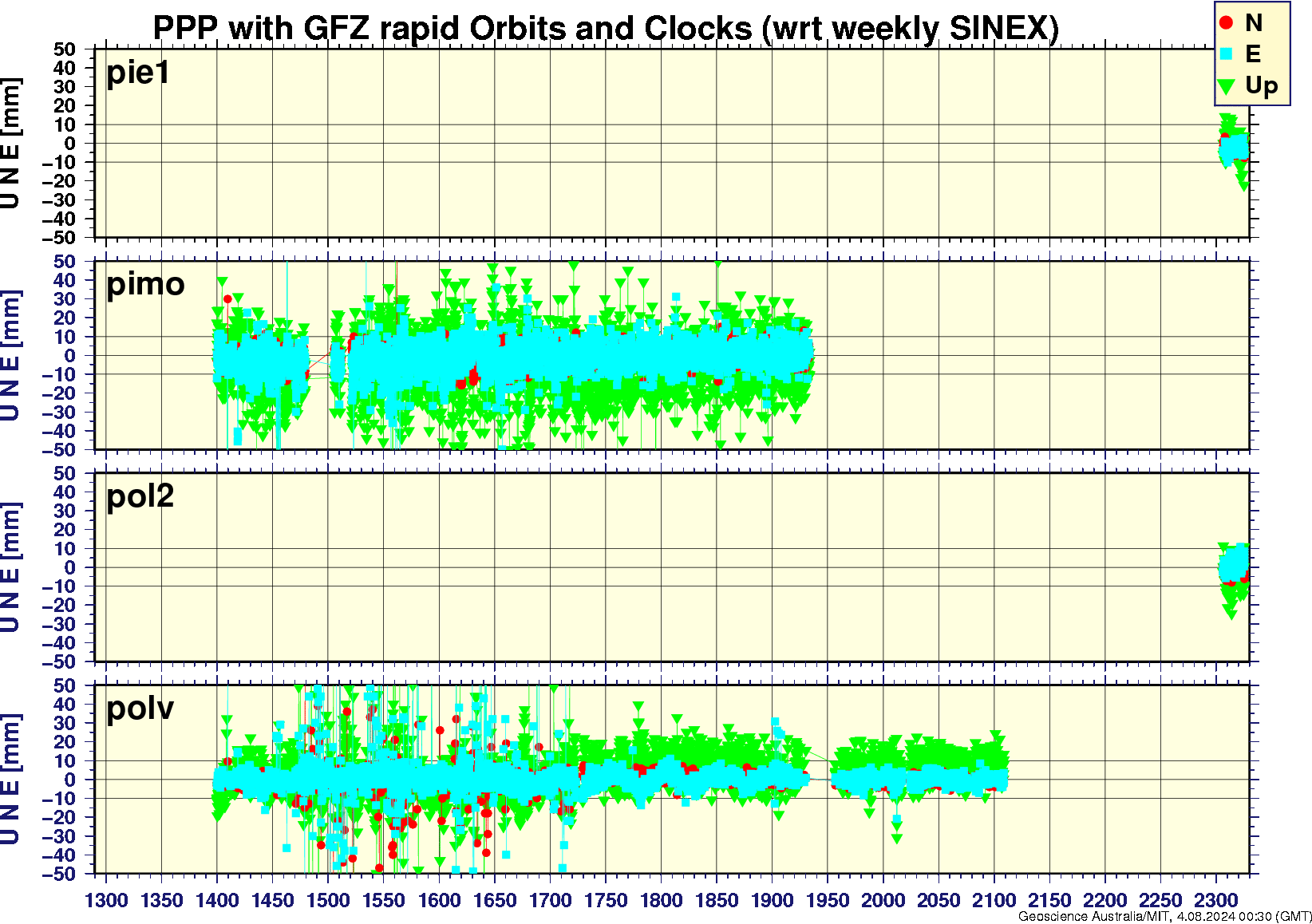Screen dimensions: 1312x924
Task: Click the x-axis tick label 2250
Action: coord(1160,900)
